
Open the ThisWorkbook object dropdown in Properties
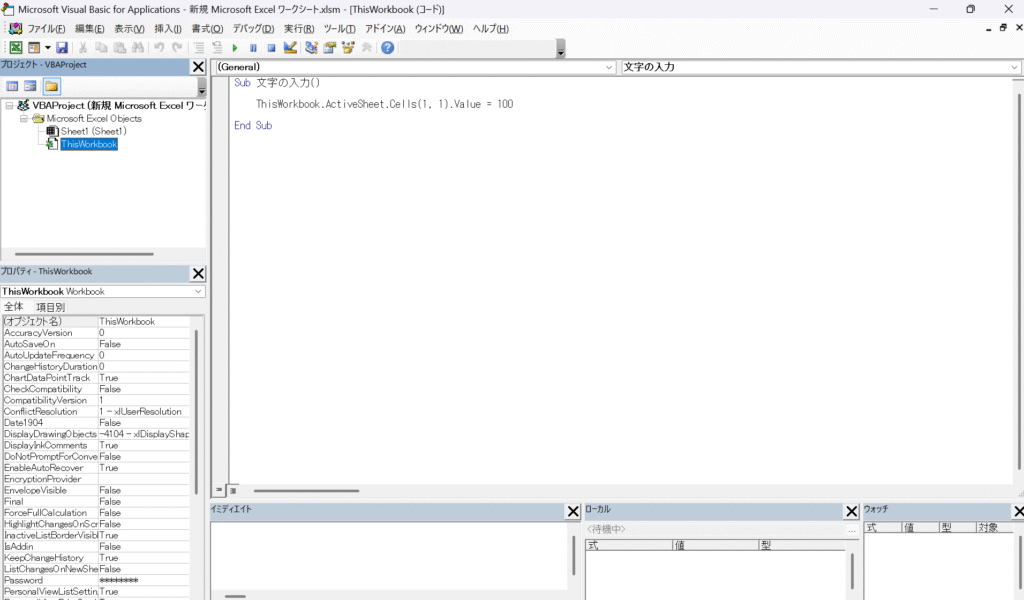pos(198,292)
